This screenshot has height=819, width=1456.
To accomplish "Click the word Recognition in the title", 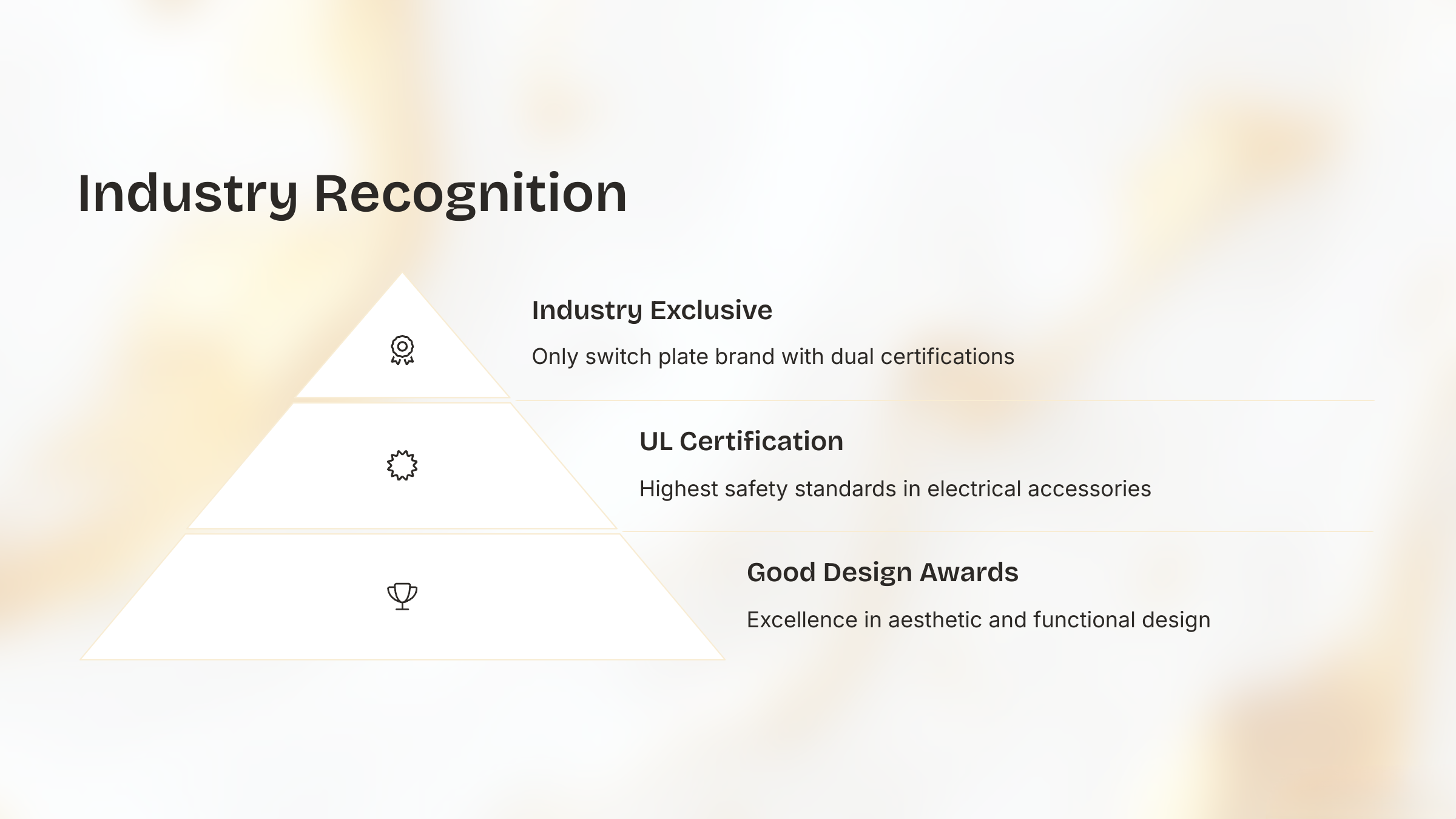I will tap(471, 194).
